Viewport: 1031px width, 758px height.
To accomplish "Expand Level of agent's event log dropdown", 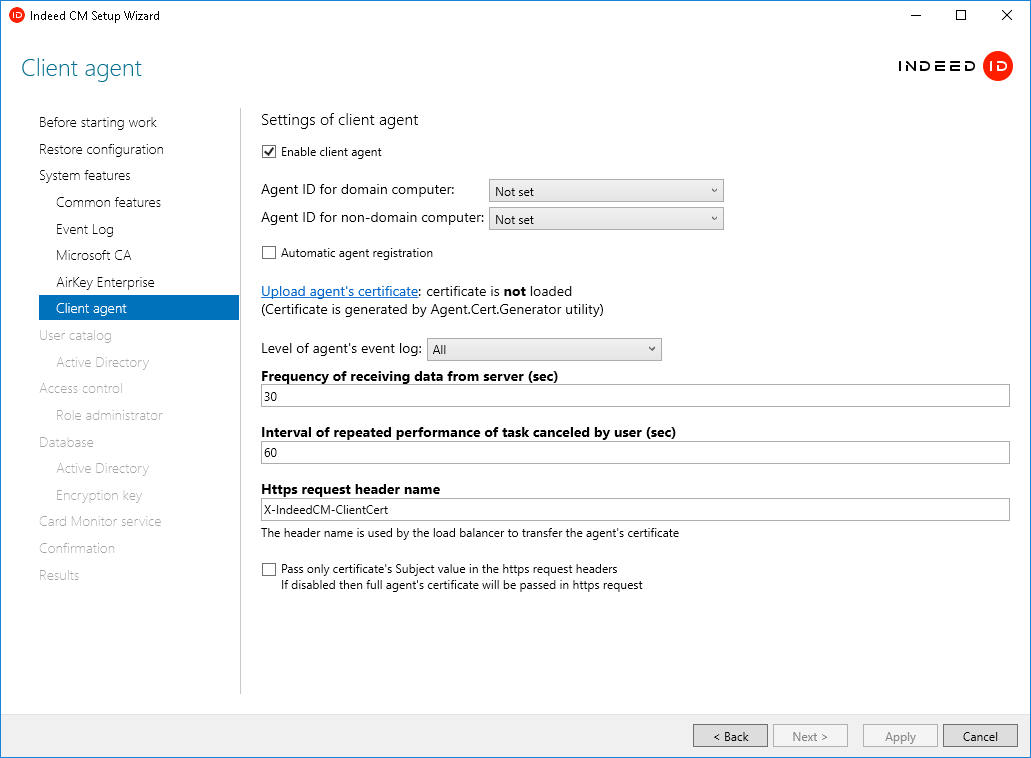I will tap(544, 350).
